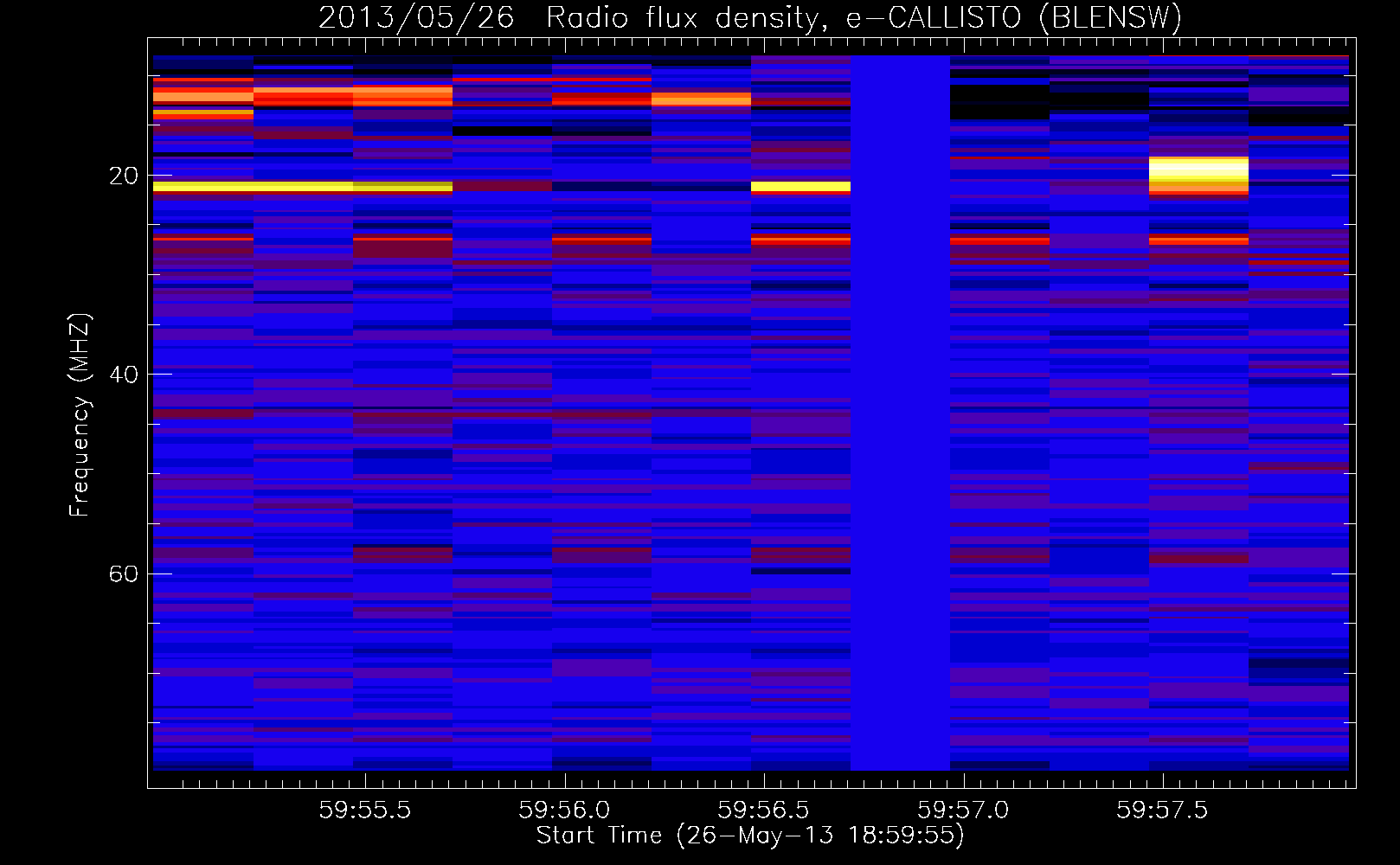Click the "Frequency (MHZ)" y-axis label
Screen dimensions: 1400x865
[x=79, y=415]
